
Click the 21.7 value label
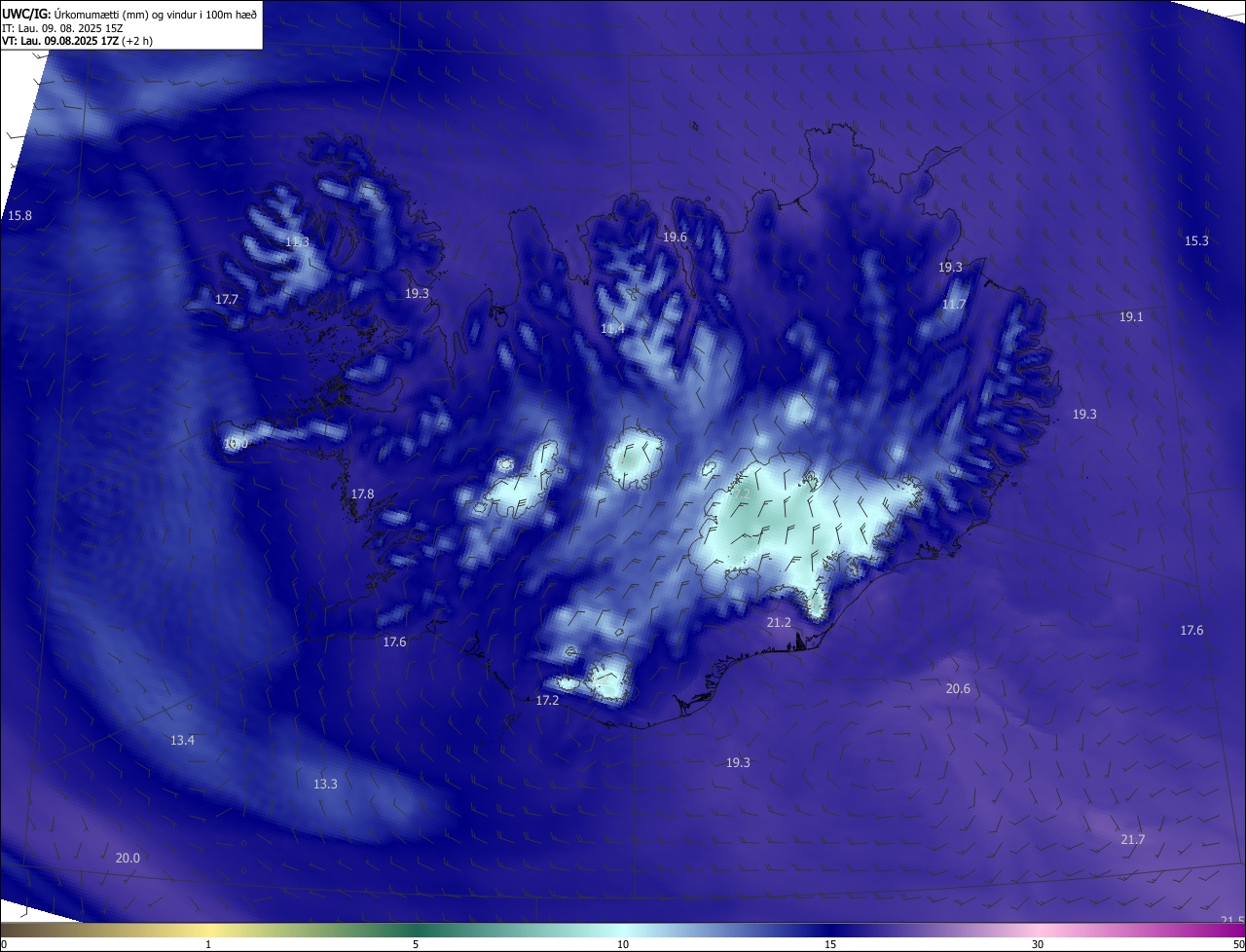(x=1133, y=840)
